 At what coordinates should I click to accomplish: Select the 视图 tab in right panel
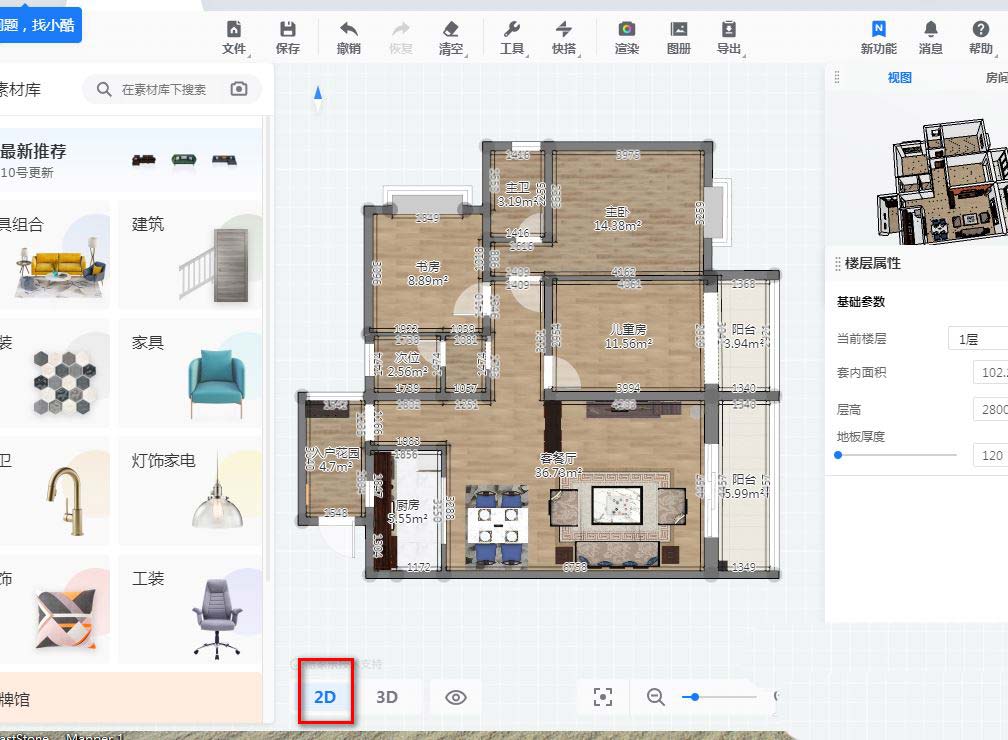[x=899, y=78]
